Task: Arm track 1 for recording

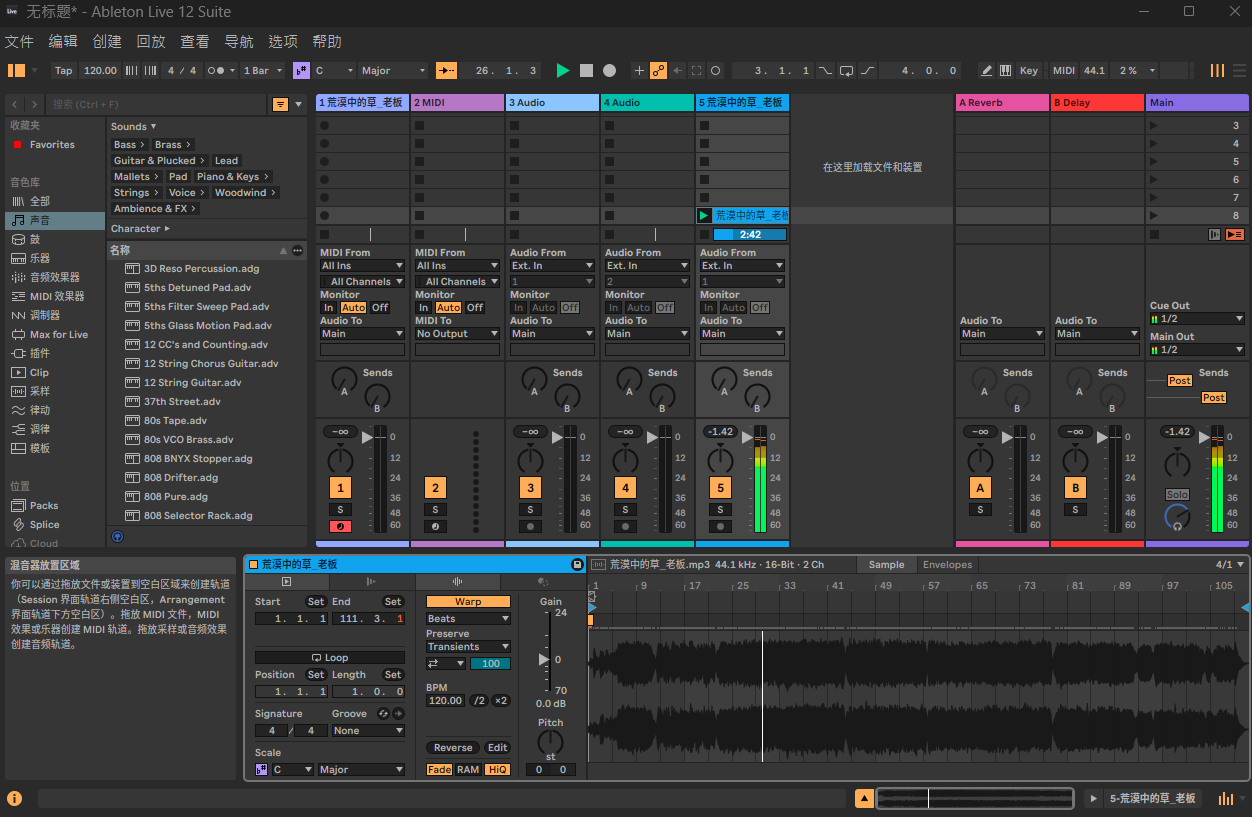Action: tap(341, 526)
